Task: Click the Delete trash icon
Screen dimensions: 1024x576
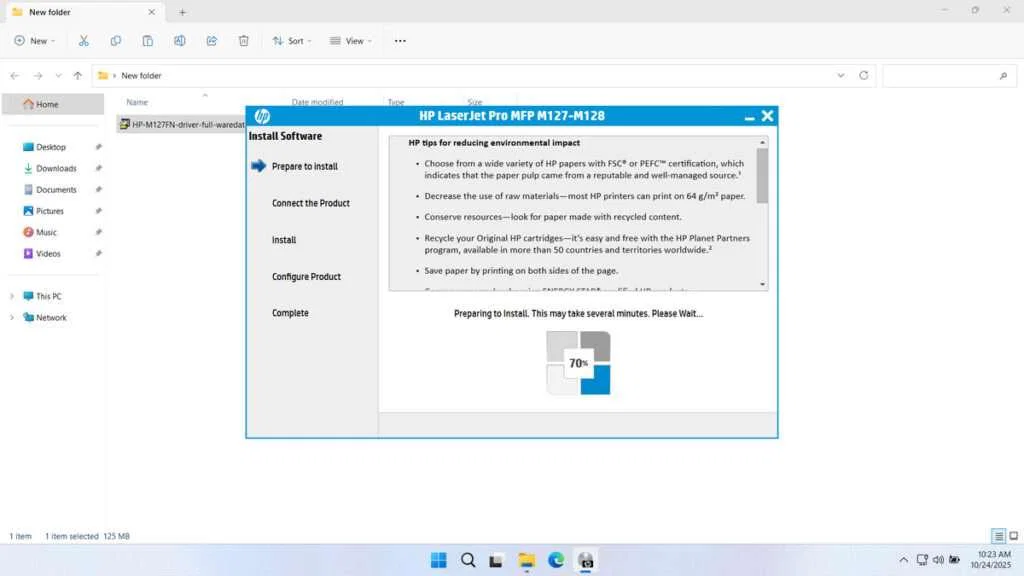Action: point(243,40)
